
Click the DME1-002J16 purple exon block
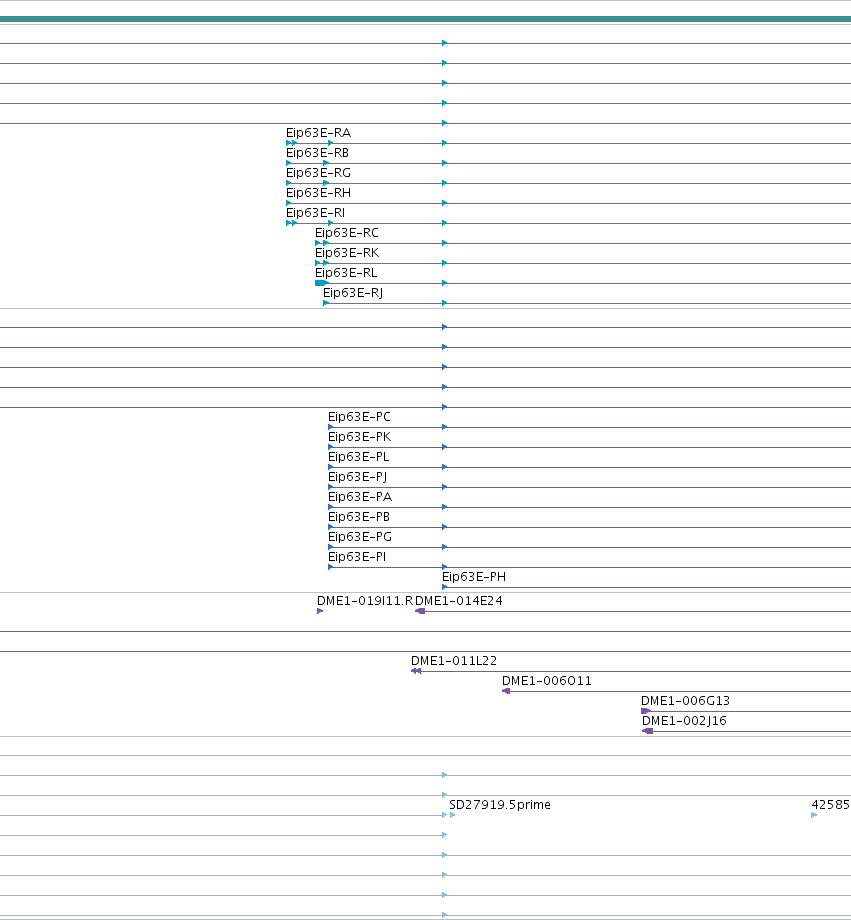648,731
